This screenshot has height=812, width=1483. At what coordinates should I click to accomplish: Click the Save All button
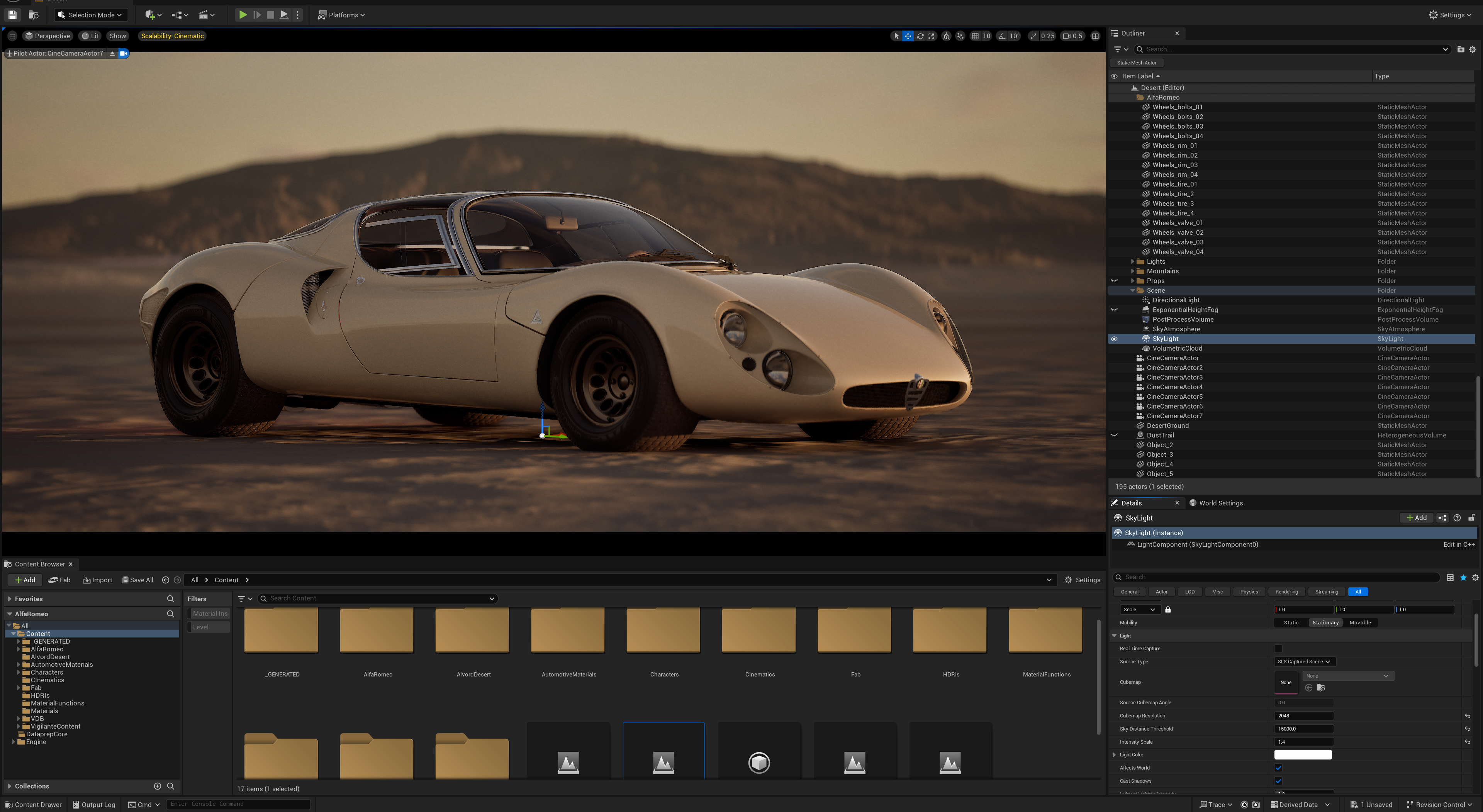click(137, 580)
